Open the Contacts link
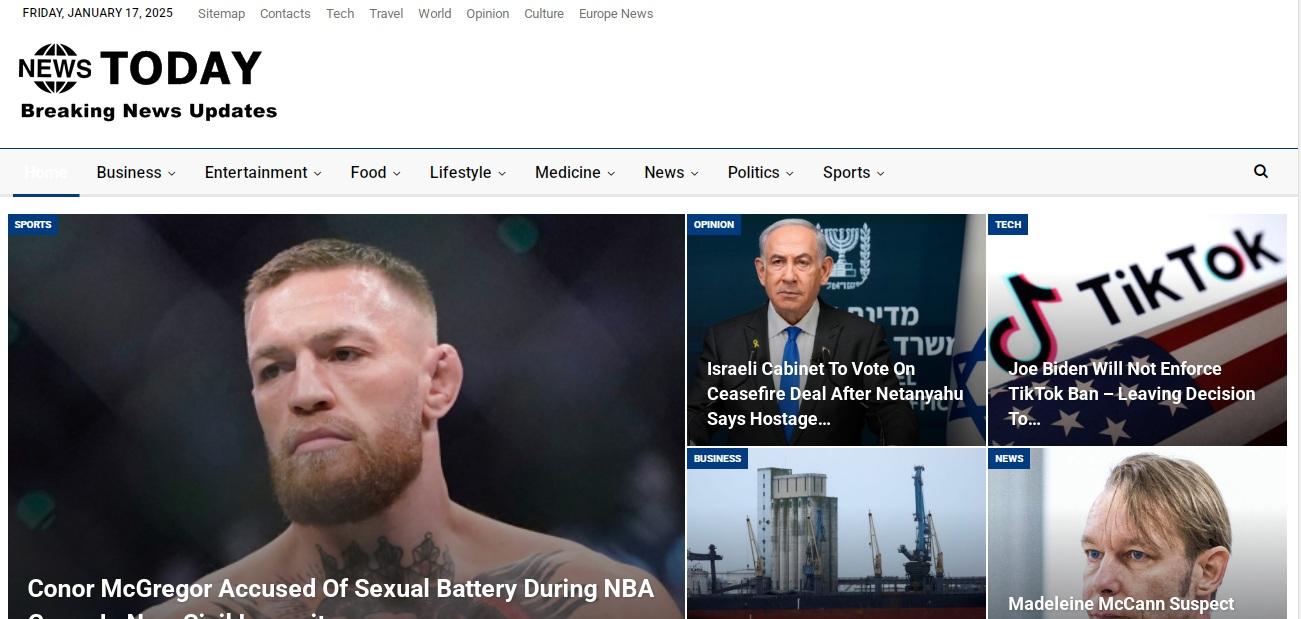Image resolution: width=1301 pixels, height=619 pixels. (285, 14)
